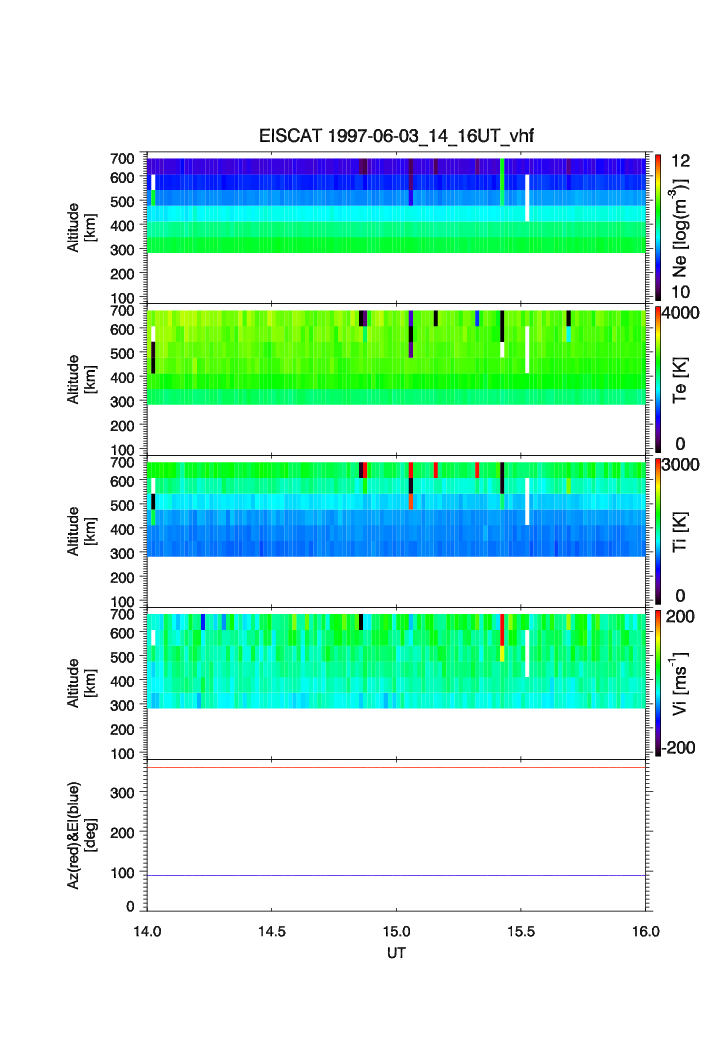Select the Ti ion temperature colorbar
The image size is (708, 1063).
click(x=658, y=531)
